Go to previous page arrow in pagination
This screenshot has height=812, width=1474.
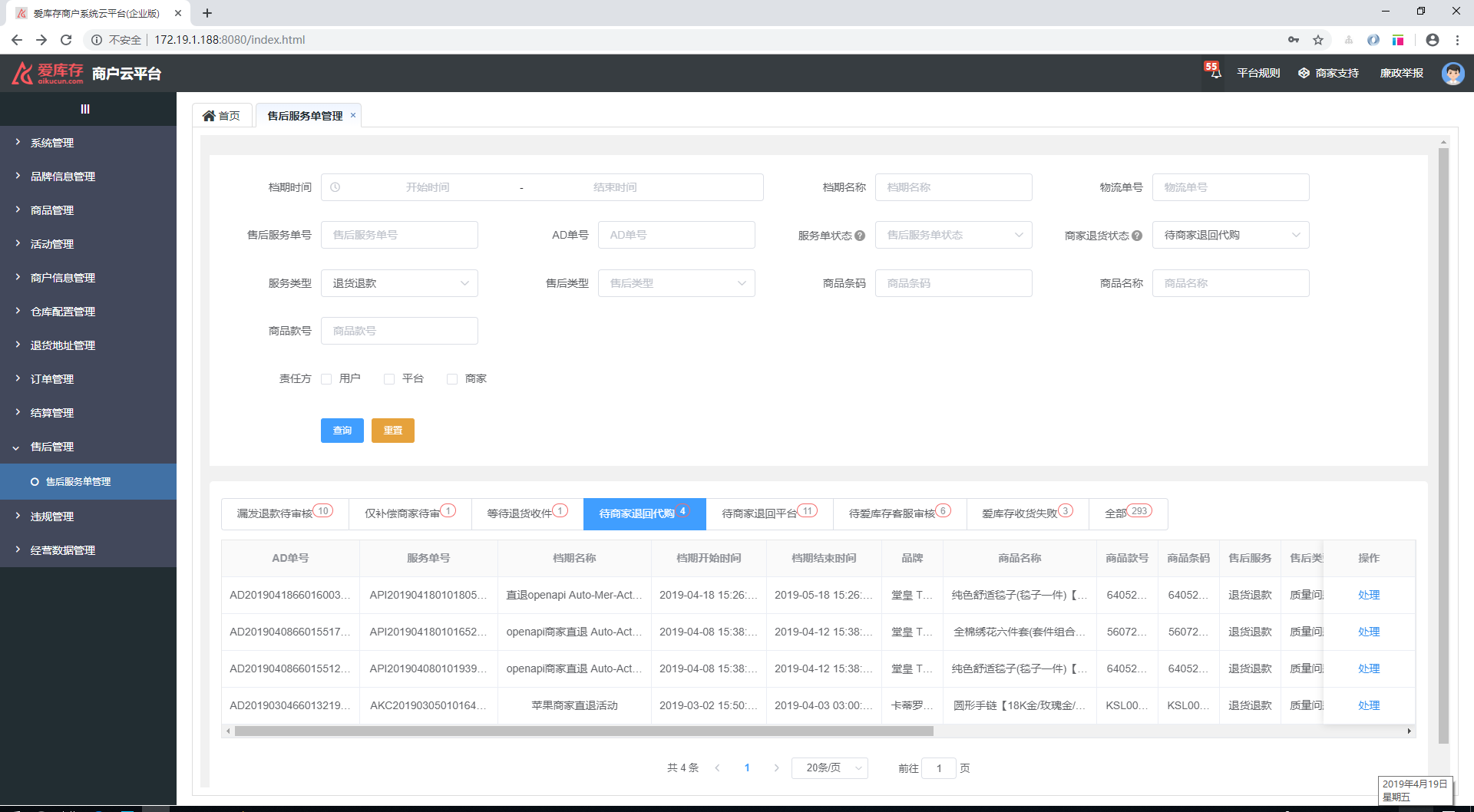pos(717,767)
